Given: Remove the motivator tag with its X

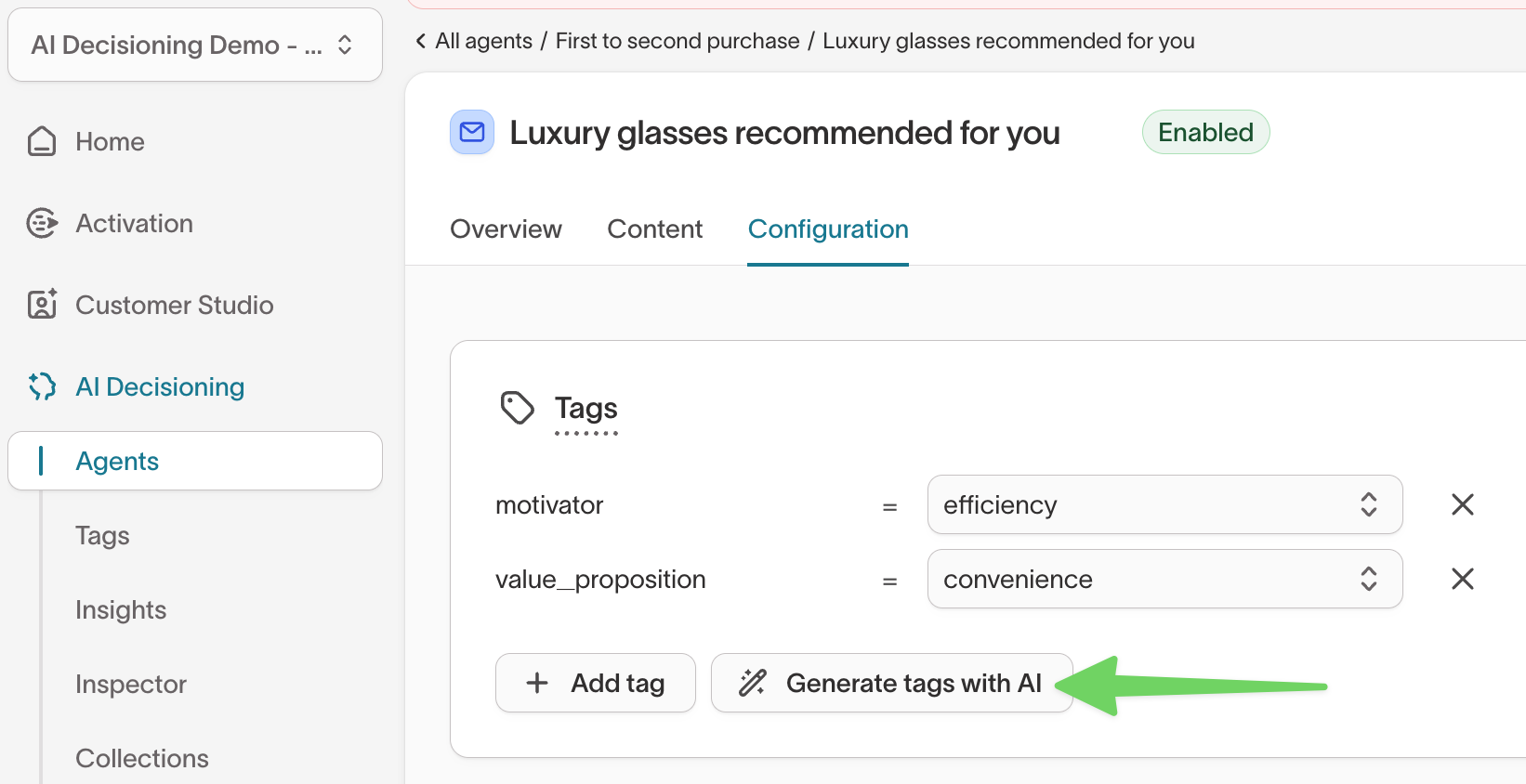Looking at the screenshot, I should click(x=1462, y=504).
